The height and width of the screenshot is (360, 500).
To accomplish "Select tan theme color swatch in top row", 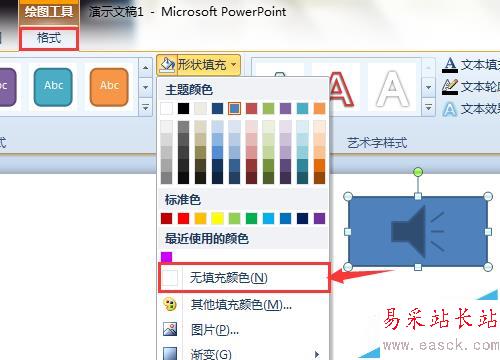I will [x=200, y=109].
